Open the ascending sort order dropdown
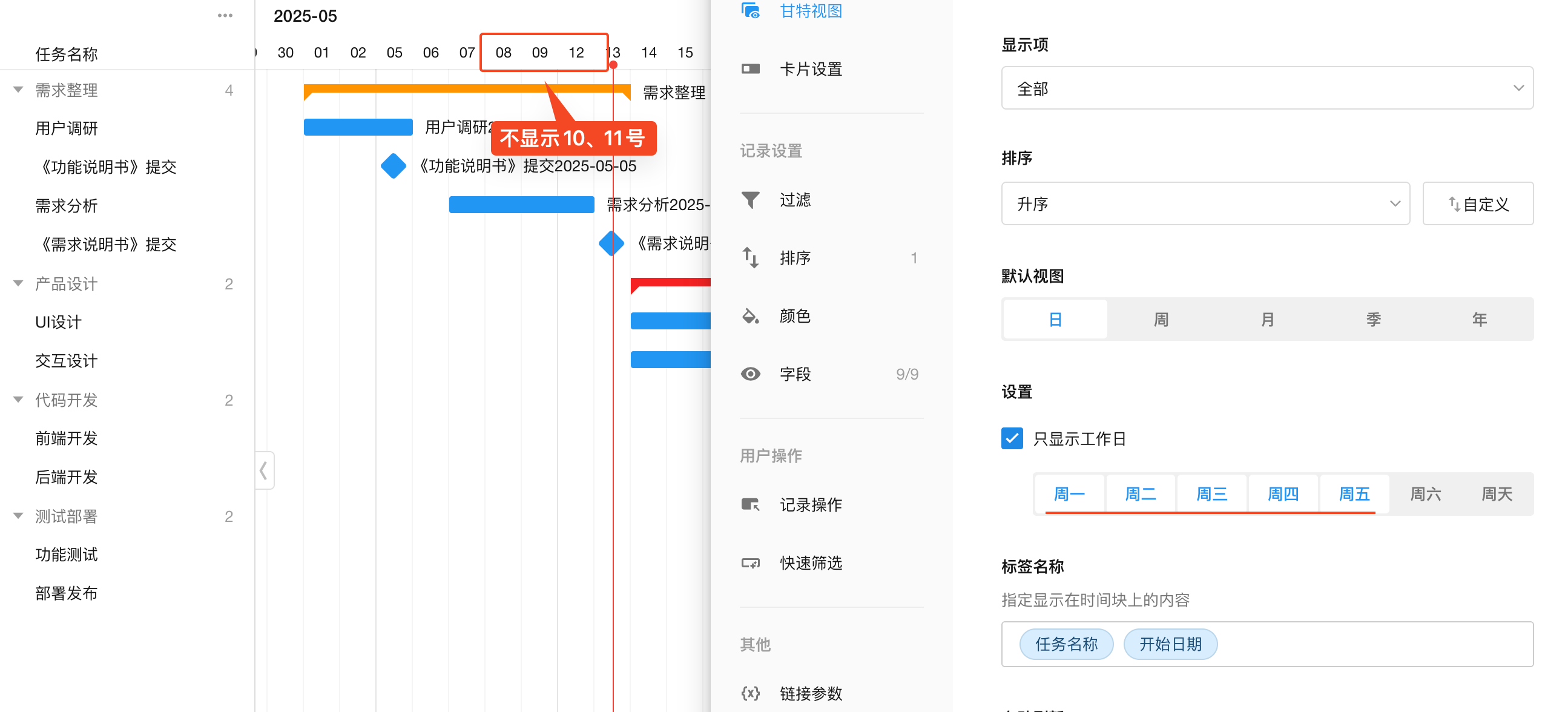Viewport: 1568px width, 712px height. [x=1205, y=204]
